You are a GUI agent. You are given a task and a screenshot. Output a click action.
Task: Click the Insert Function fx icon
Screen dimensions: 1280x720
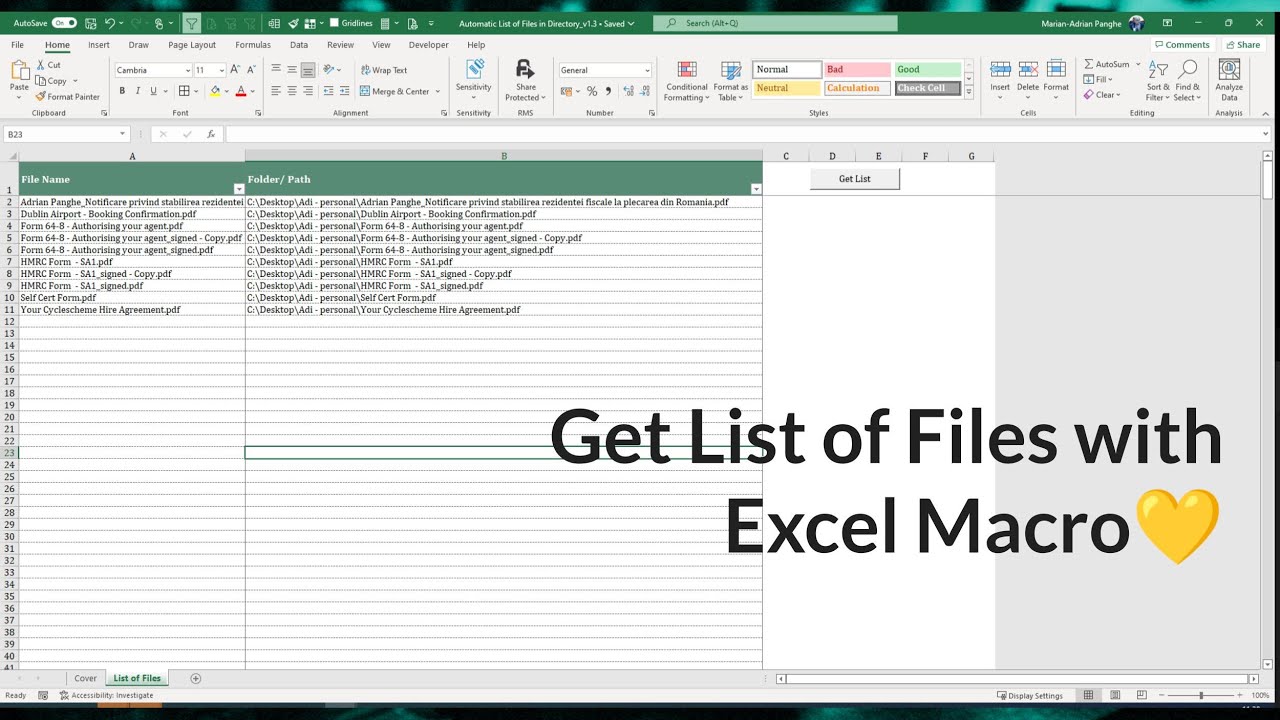[211, 134]
